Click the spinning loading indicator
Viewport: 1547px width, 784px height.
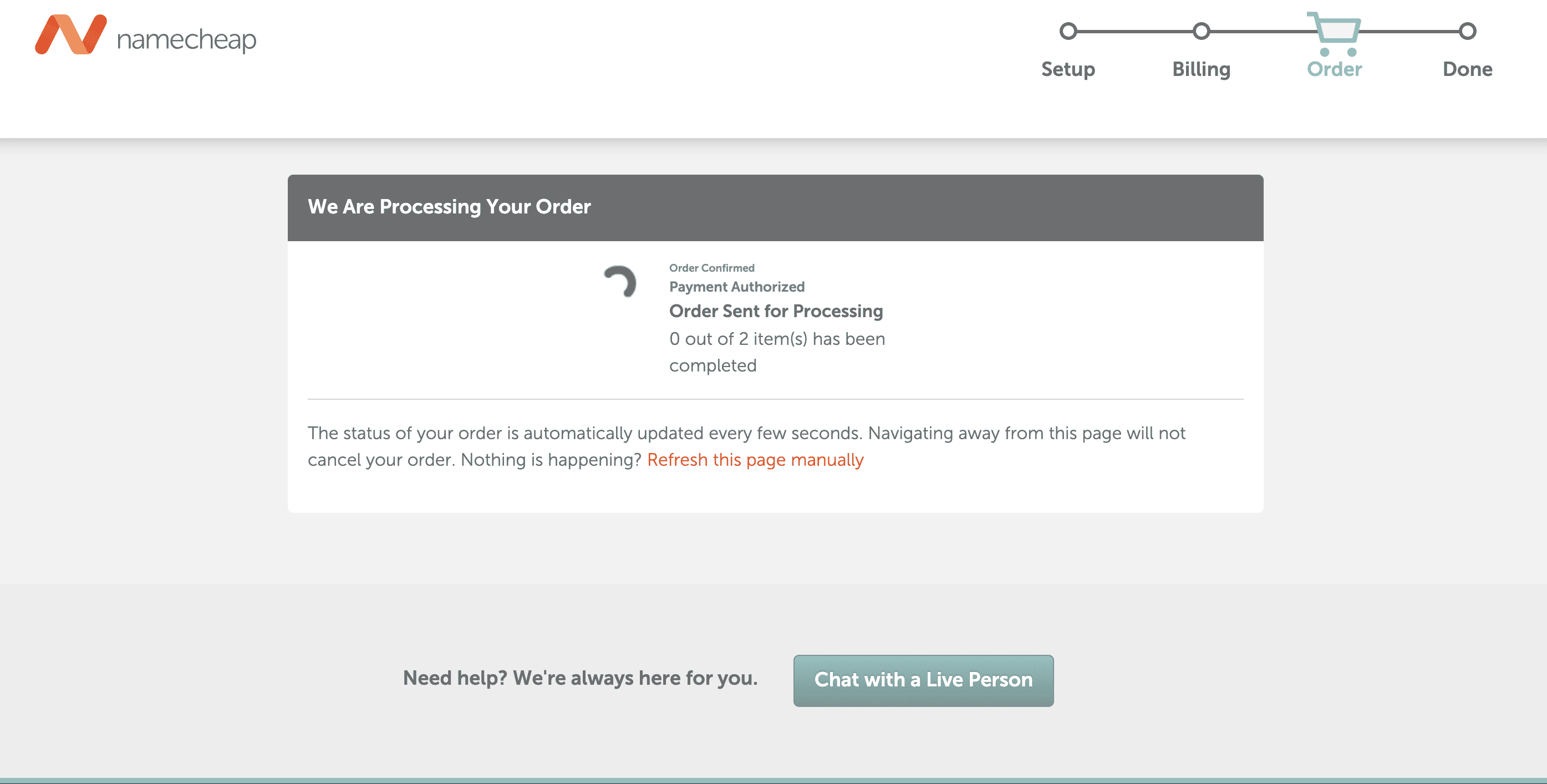tap(620, 282)
